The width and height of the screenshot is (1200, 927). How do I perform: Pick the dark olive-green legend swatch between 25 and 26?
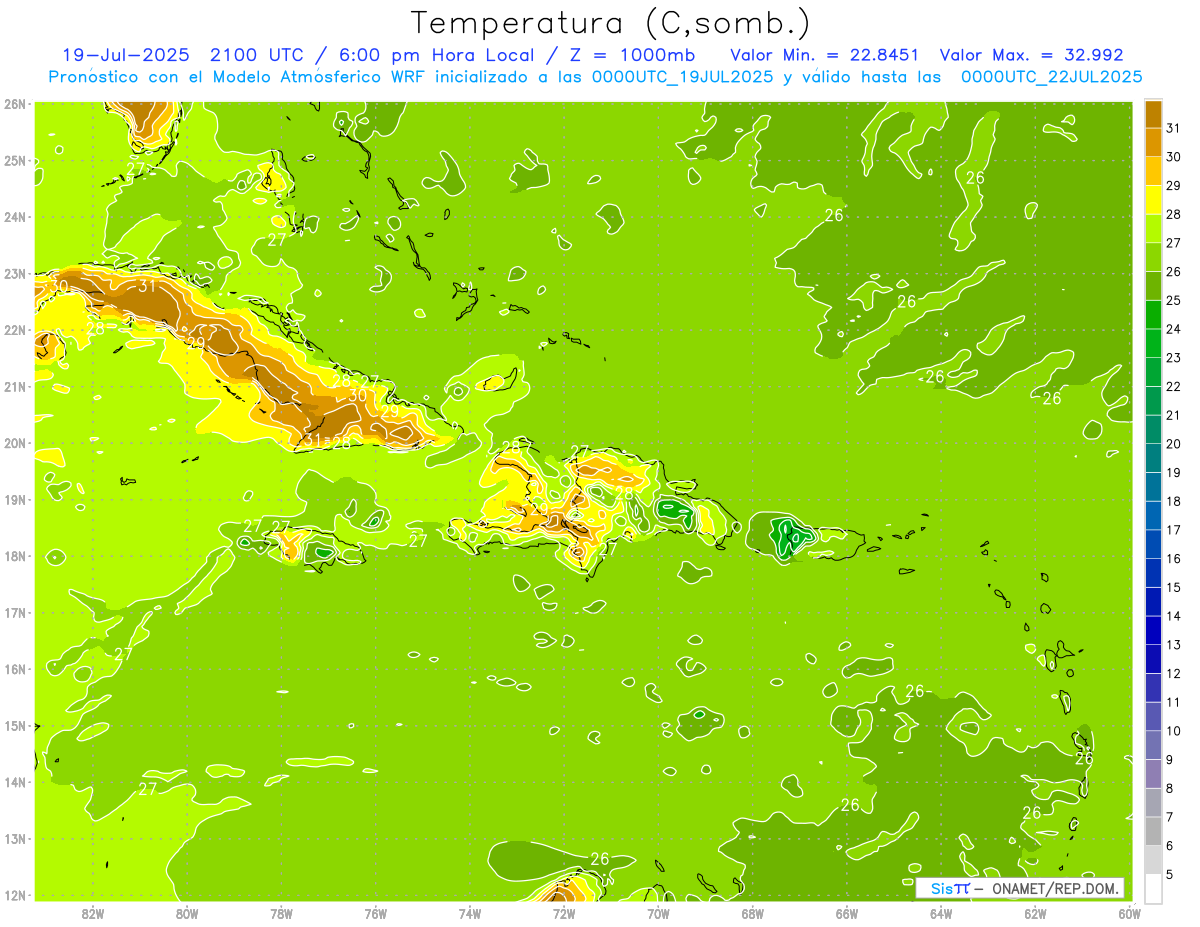(1154, 286)
